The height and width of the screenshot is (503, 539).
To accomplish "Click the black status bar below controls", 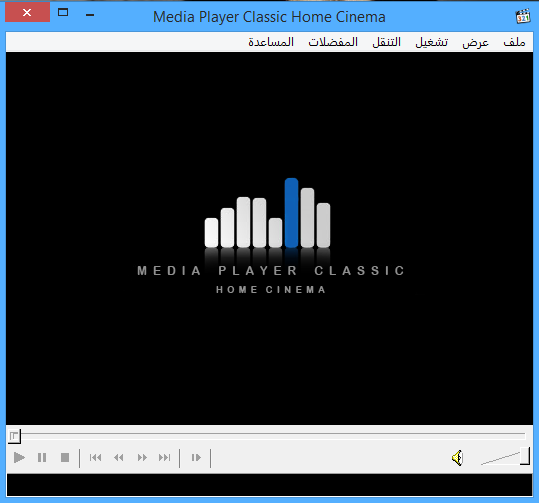I will coord(270,485).
